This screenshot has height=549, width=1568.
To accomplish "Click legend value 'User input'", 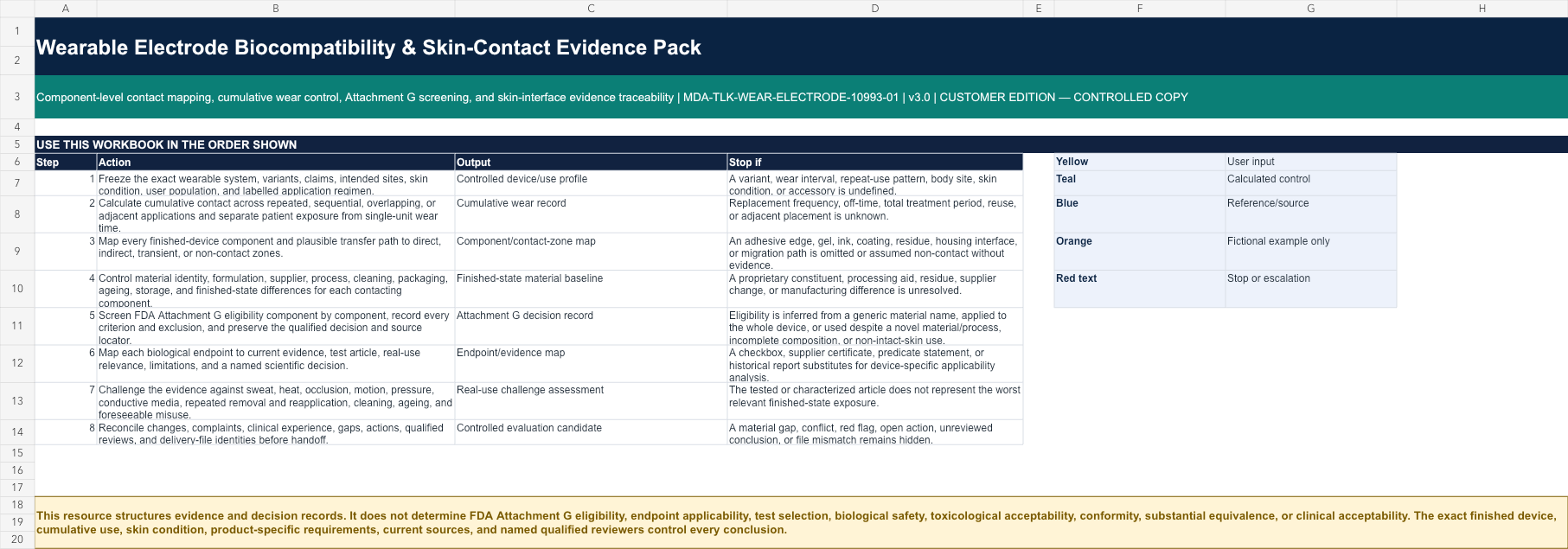I will (1311, 162).
